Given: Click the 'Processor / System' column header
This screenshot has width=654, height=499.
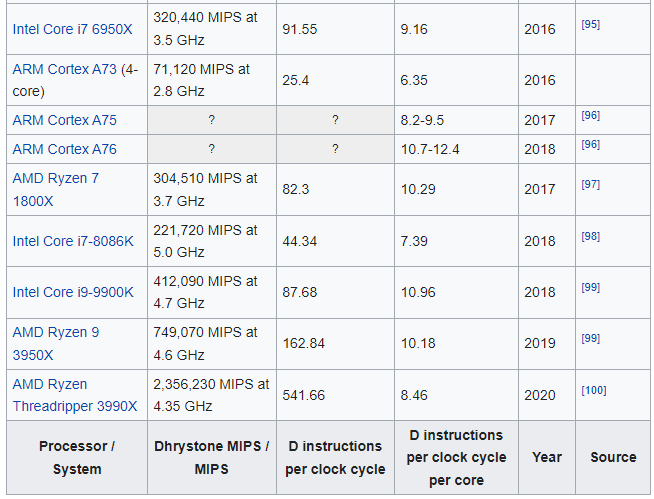Looking at the screenshot, I should 77,458.
